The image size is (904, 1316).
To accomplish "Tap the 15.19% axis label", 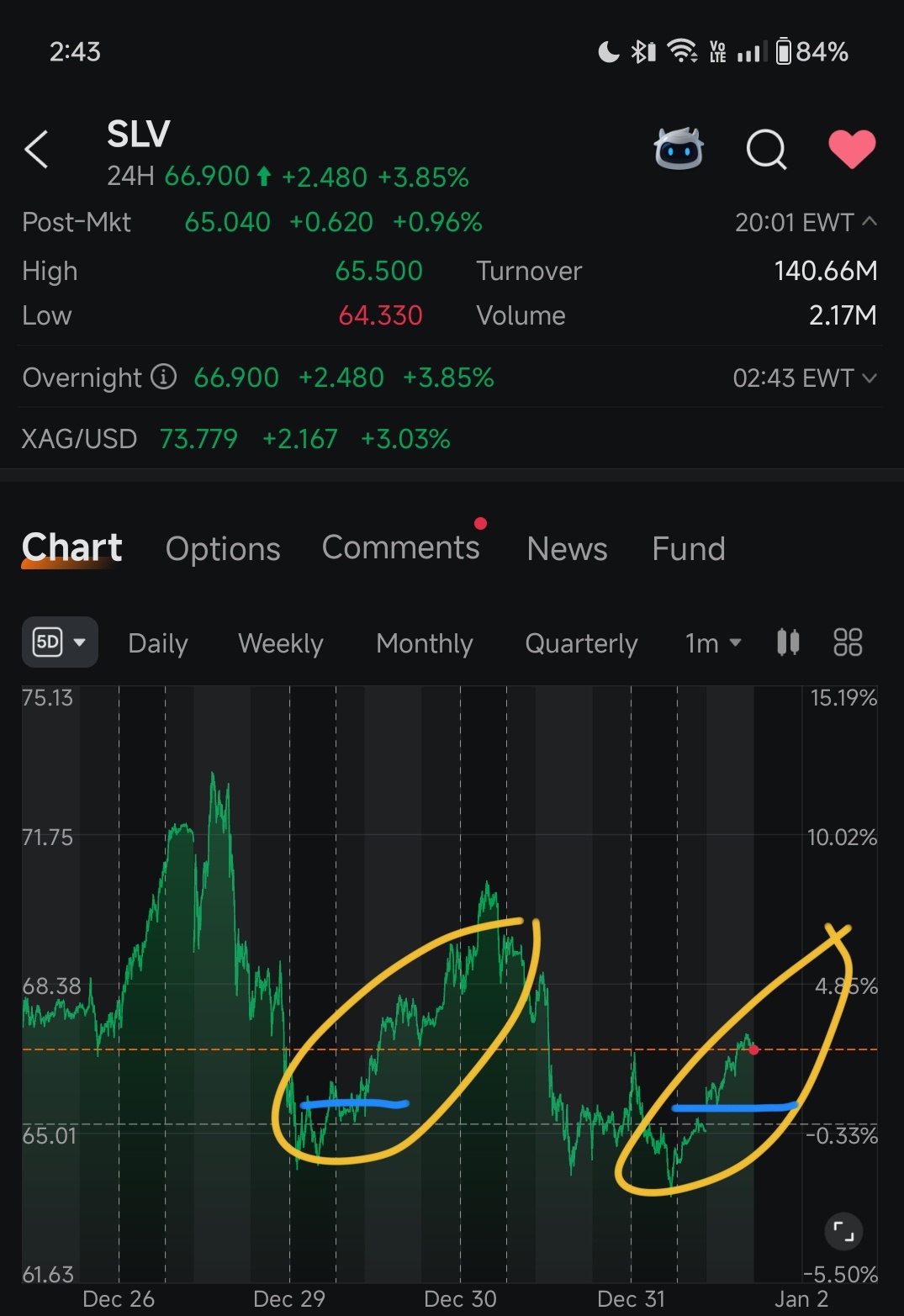I will (x=843, y=698).
